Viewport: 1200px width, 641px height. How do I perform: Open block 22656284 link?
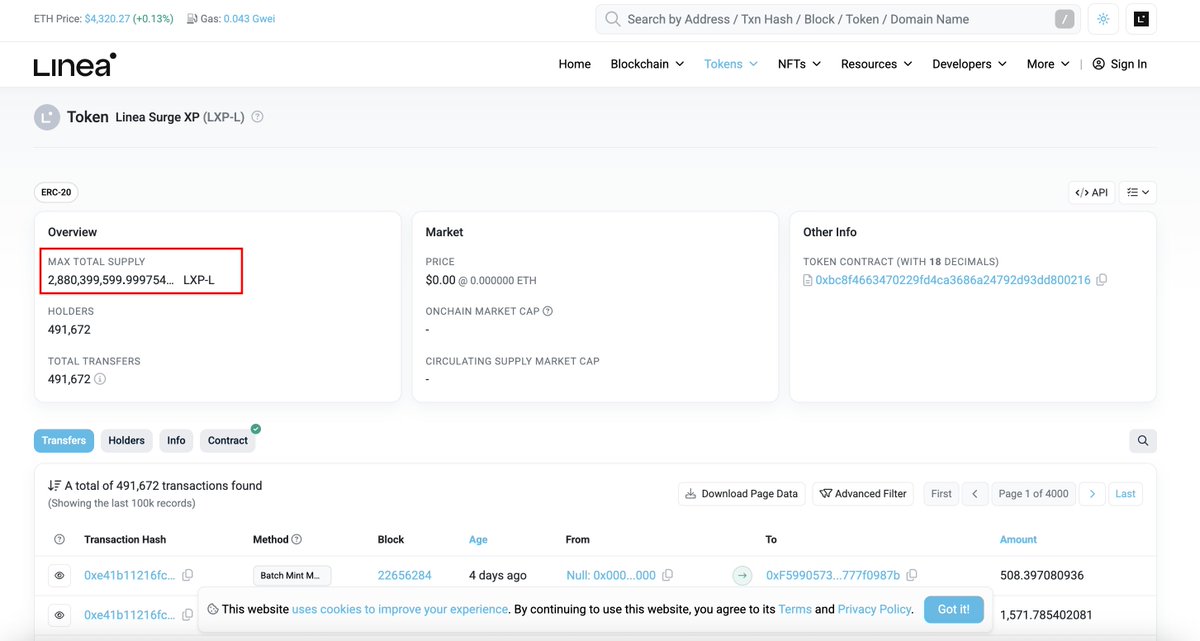point(404,575)
